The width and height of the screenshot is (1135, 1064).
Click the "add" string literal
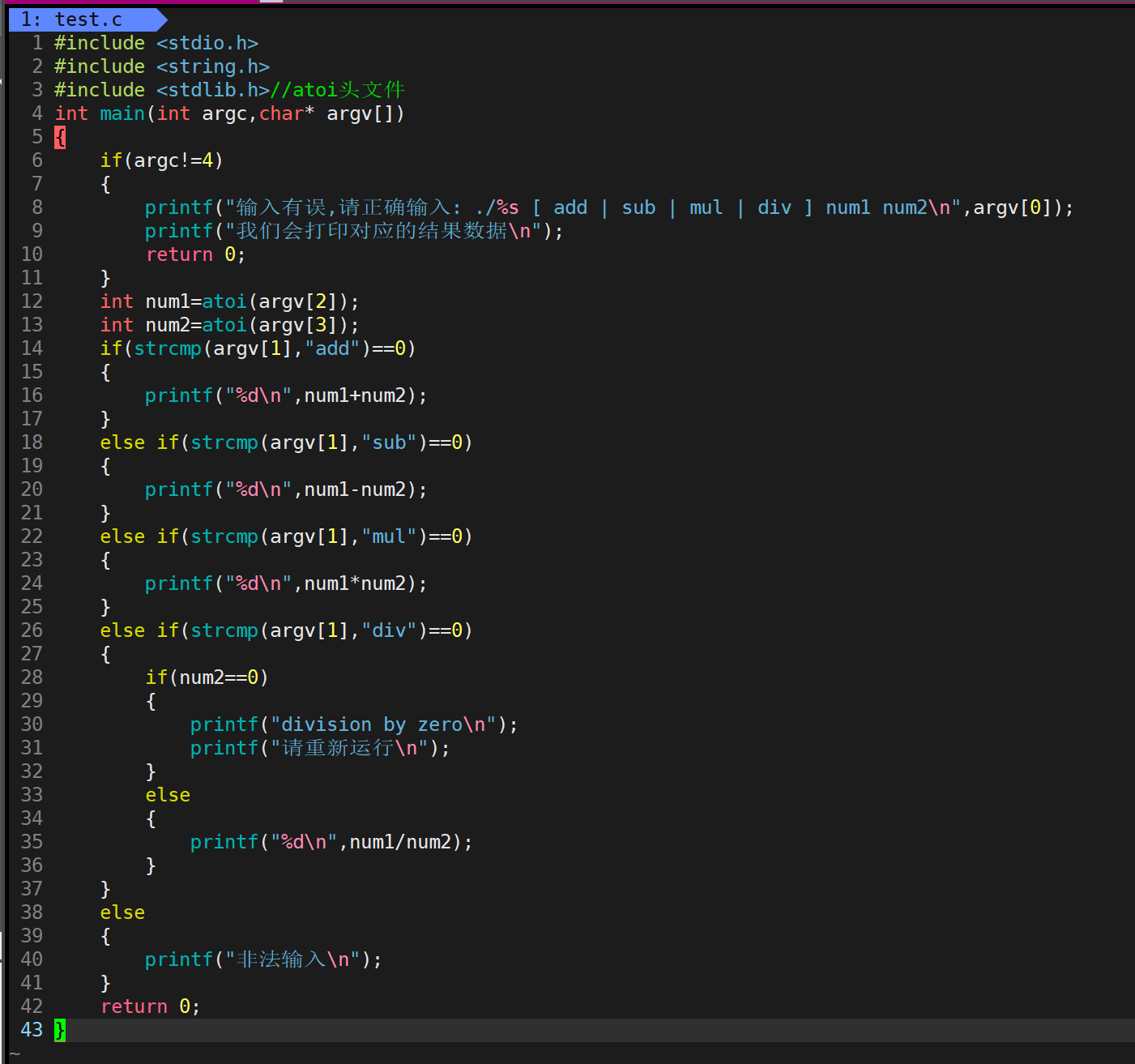[332, 348]
